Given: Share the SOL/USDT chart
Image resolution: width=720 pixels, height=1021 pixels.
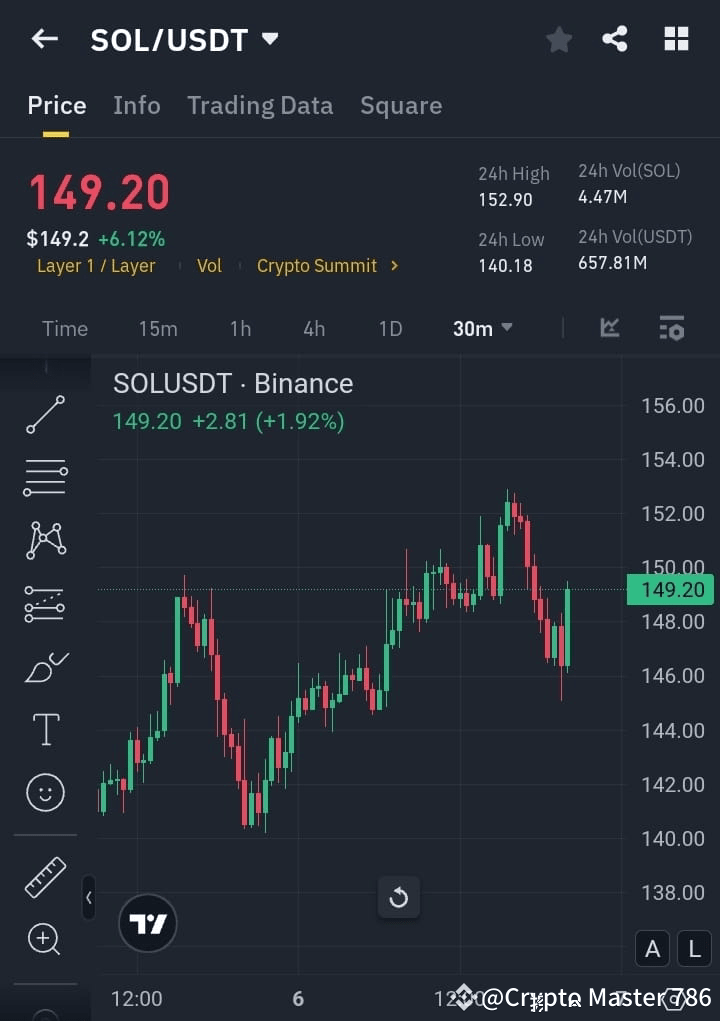Looking at the screenshot, I should 616,39.
